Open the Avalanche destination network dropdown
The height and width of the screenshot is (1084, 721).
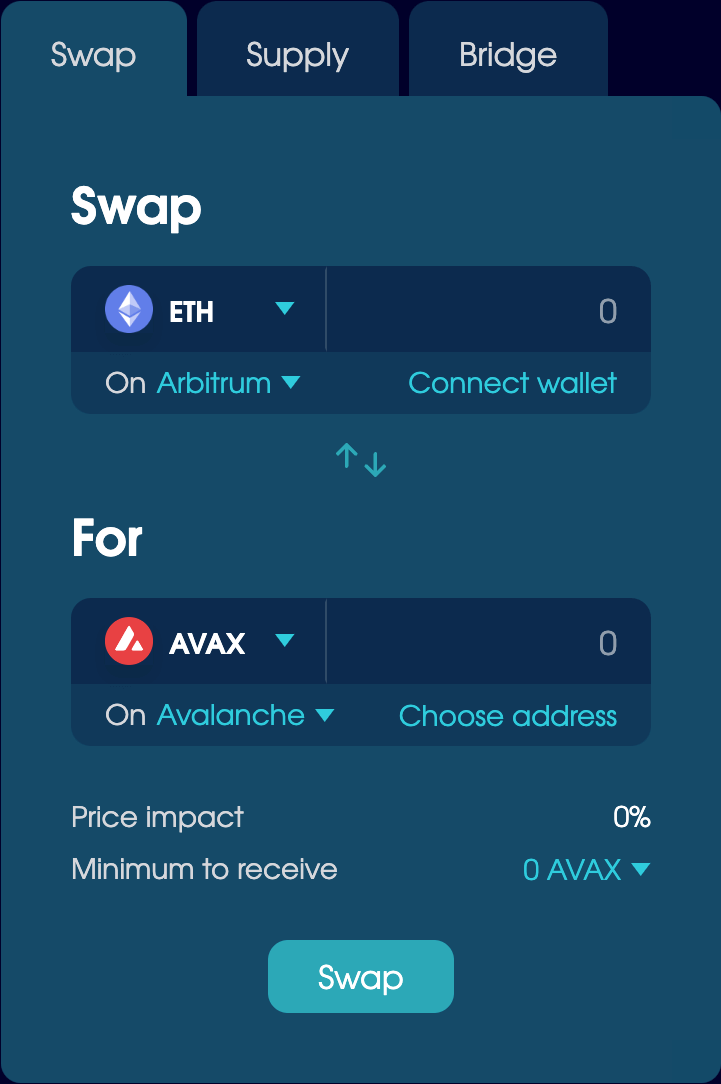[x=231, y=715]
